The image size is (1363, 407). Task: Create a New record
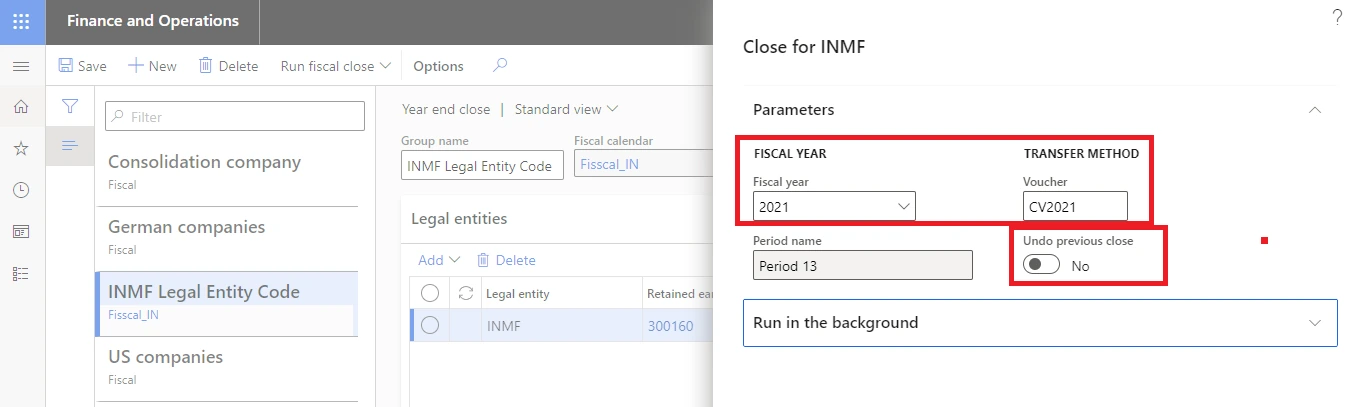point(152,66)
